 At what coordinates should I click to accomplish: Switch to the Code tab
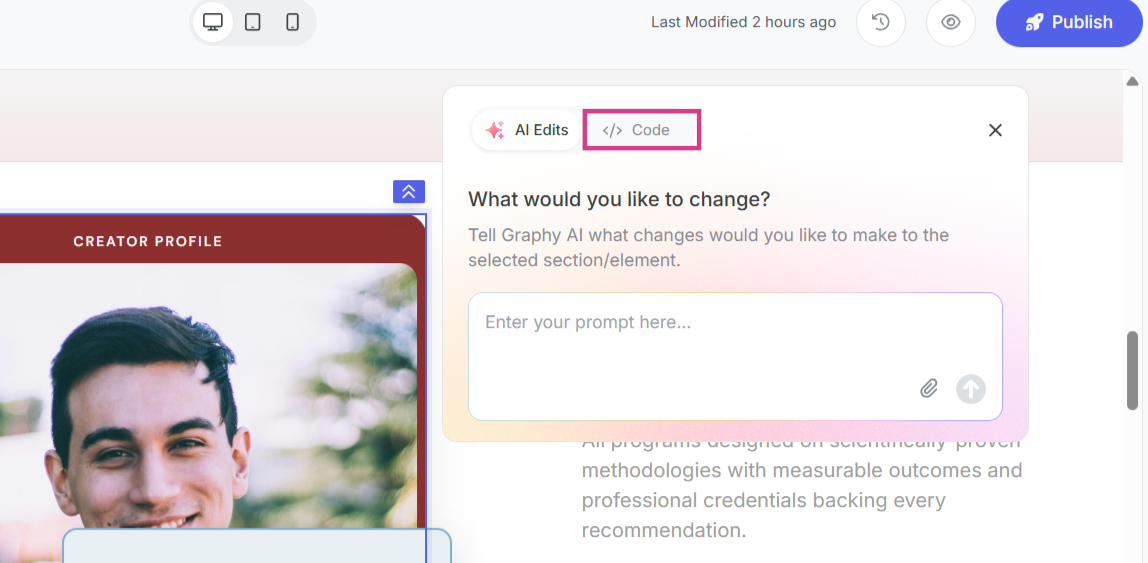tap(641, 130)
